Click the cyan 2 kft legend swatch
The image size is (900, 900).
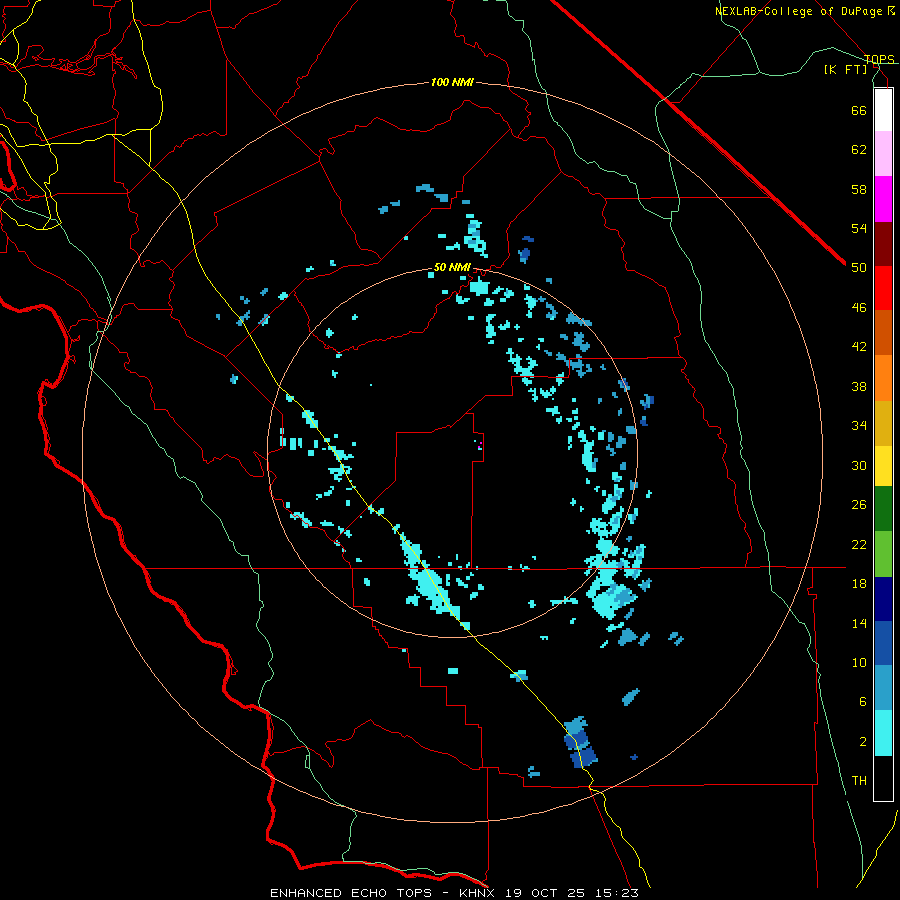883,733
